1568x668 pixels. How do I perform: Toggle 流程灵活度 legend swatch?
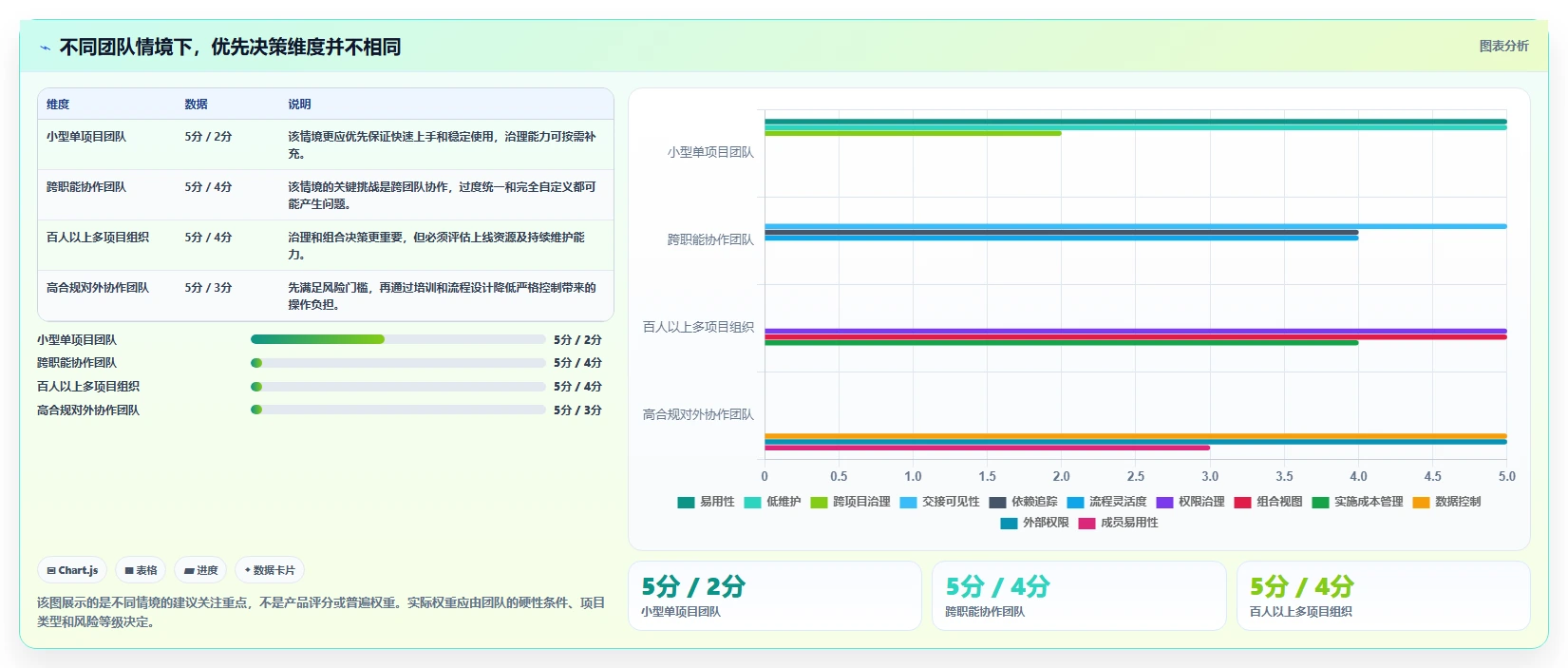click(x=1075, y=502)
